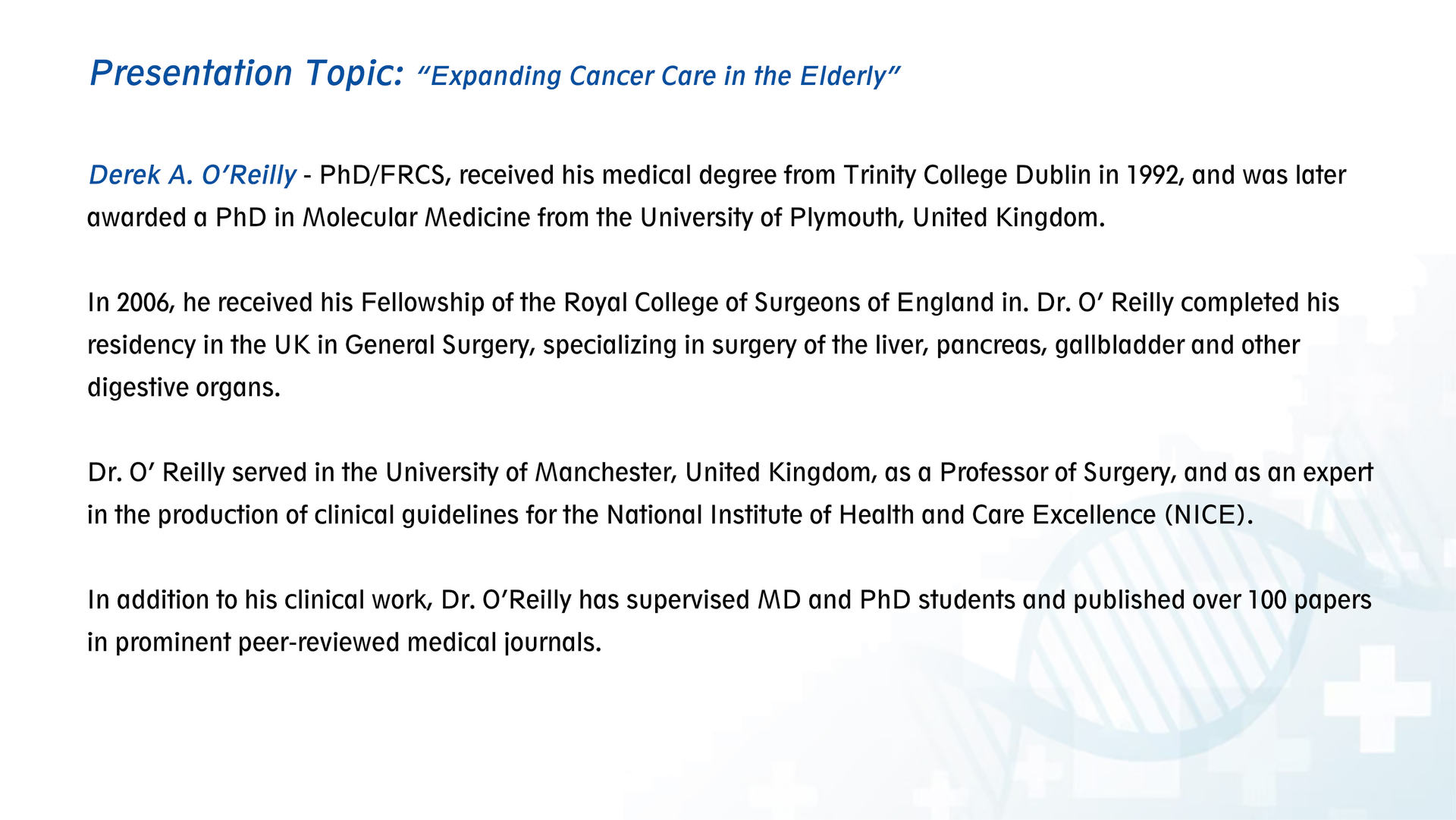
Task: Click the "Expanding Cancer Care in the Elderly" title
Action: point(657,76)
